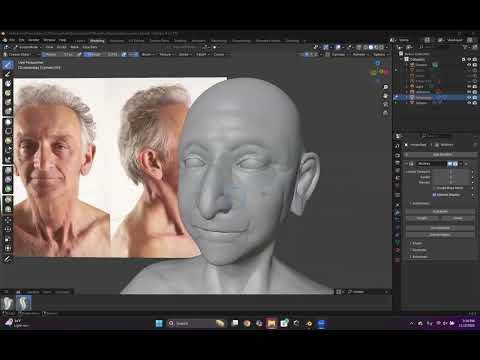
Task: Open the Brush settings dropdown in header
Action: click(147, 54)
